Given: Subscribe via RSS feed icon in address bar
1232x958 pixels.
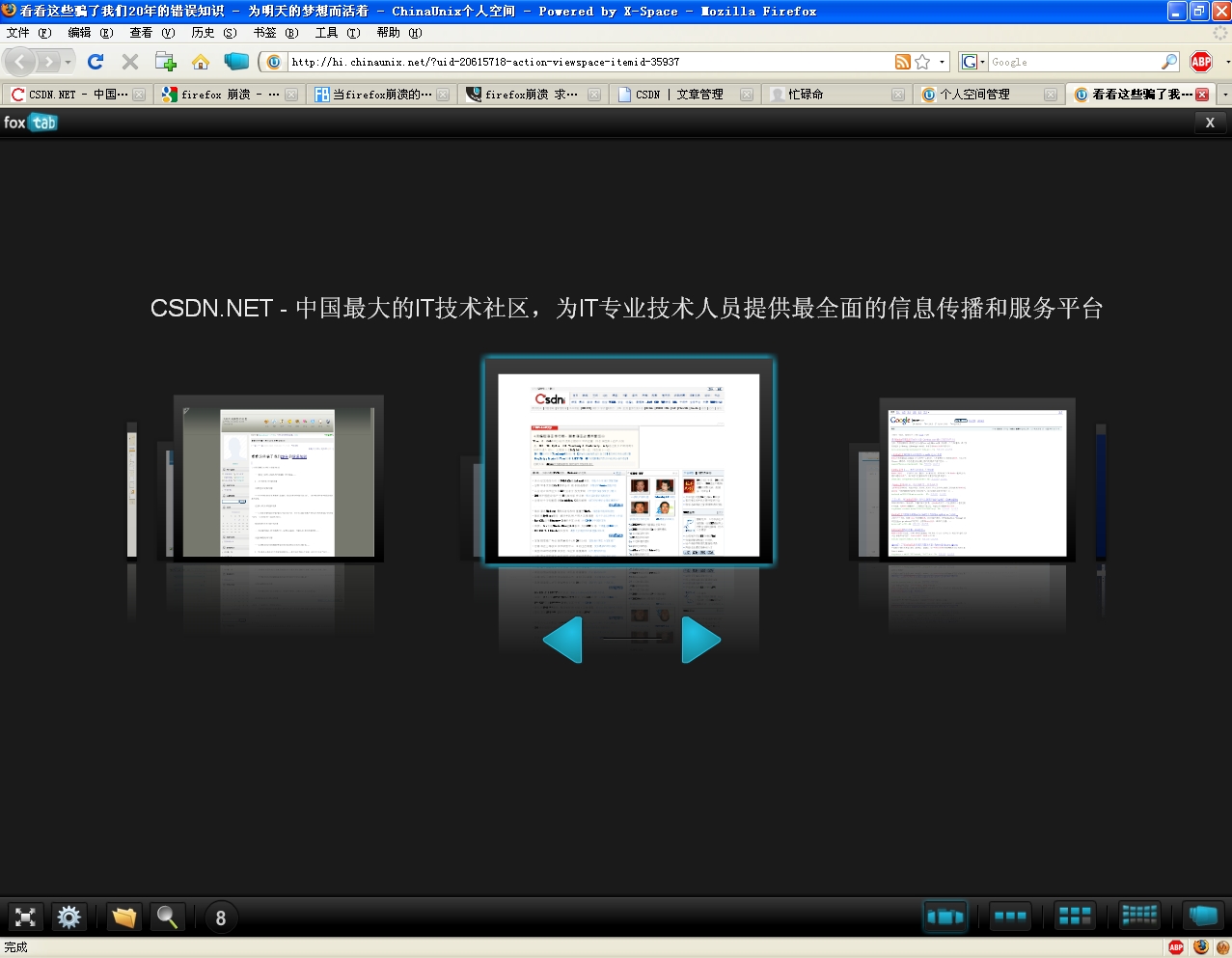Looking at the screenshot, I should coord(902,62).
